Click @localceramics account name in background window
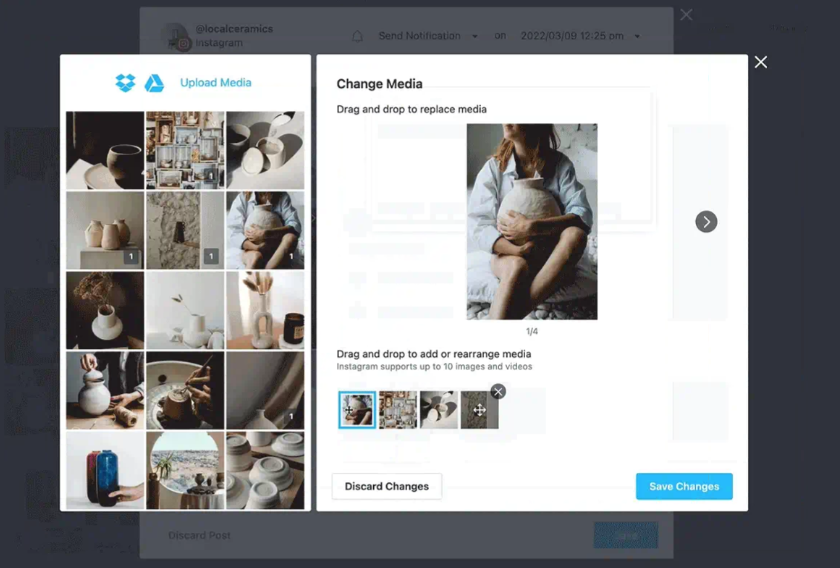The image size is (840, 568). tap(234, 29)
